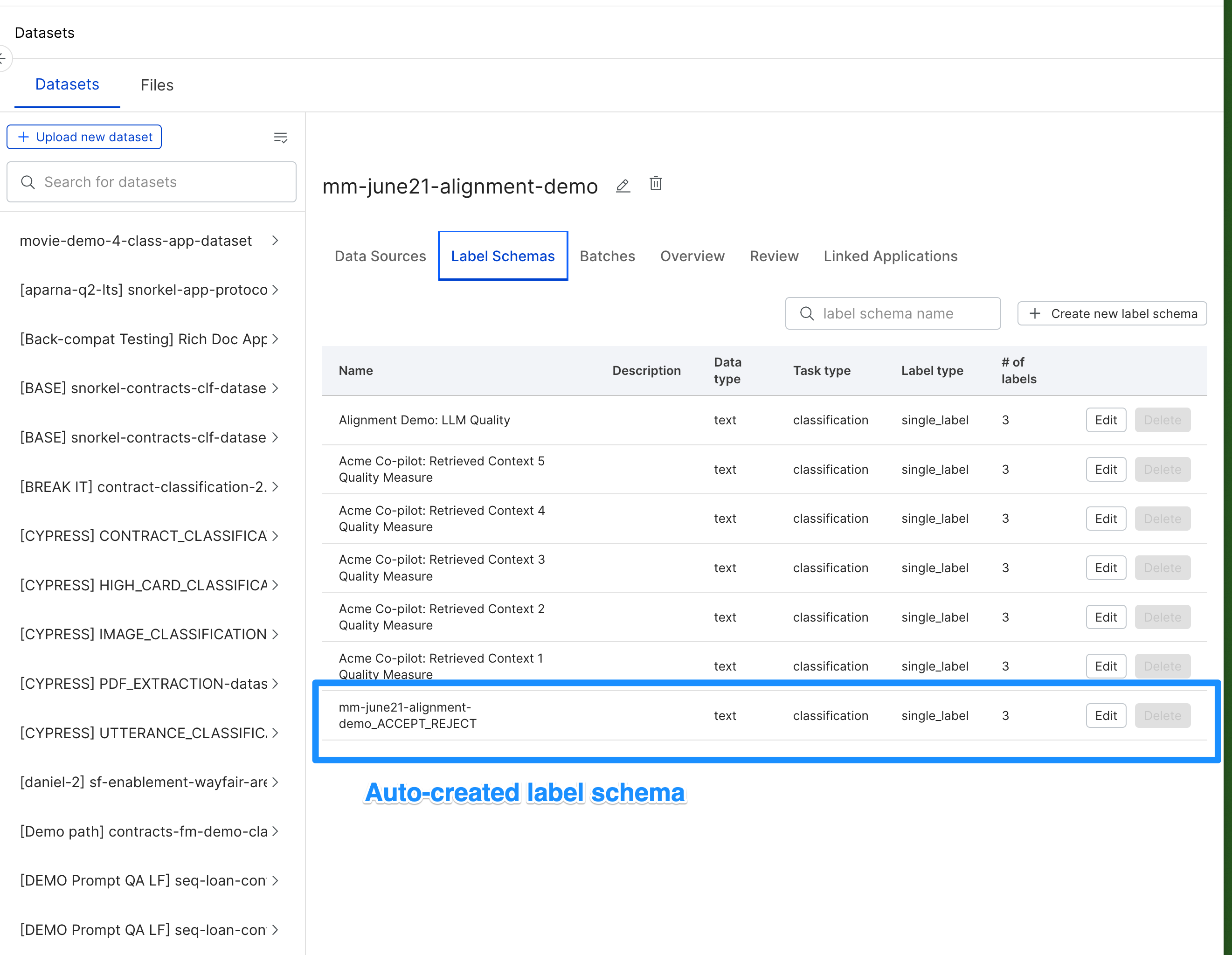Expand [Back-compat Testing] Rich Doc App chevron
Image resolution: width=1232 pixels, height=955 pixels.
coord(275,339)
